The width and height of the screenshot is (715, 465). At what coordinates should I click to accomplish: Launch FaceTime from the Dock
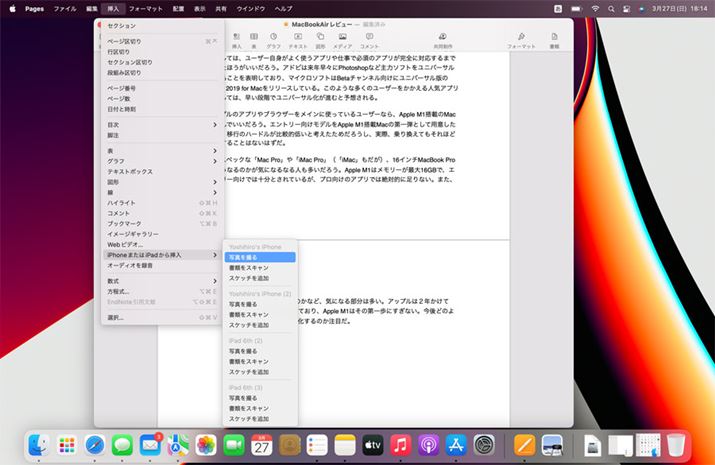click(234, 445)
